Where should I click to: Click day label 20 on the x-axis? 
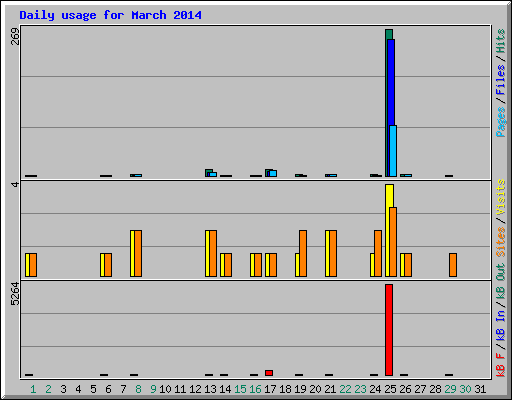point(315,389)
